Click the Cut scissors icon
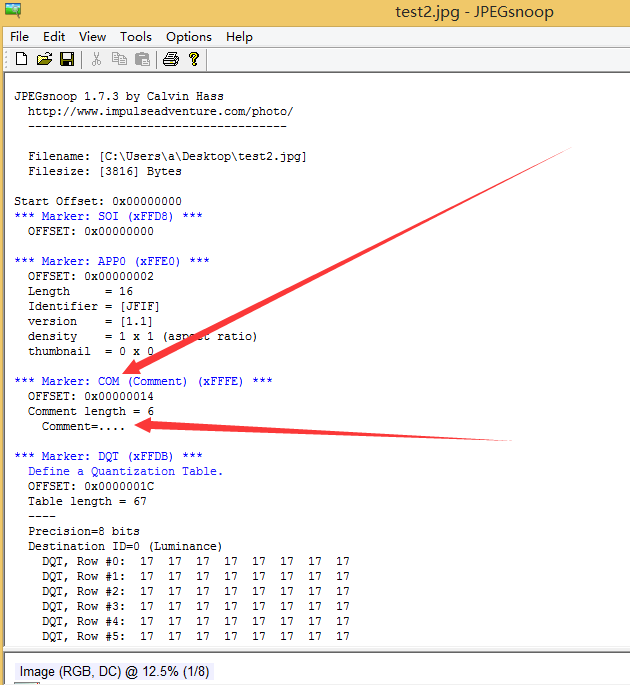This screenshot has width=630, height=685. (x=96, y=59)
